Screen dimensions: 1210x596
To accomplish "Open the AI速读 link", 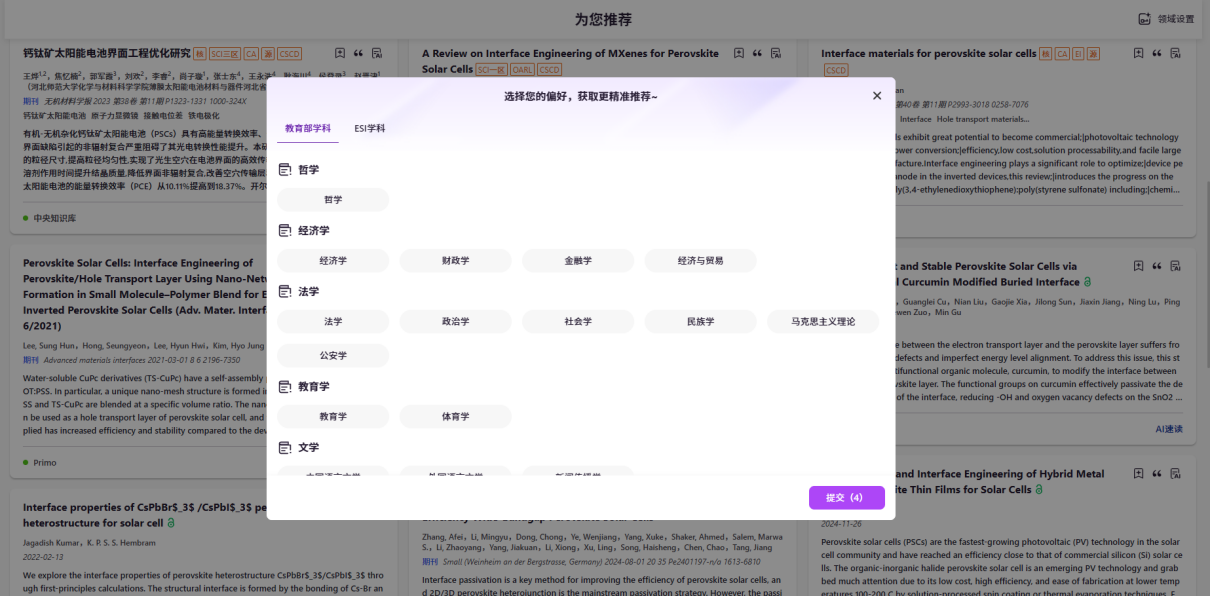I will pyautogui.click(x=1168, y=429).
